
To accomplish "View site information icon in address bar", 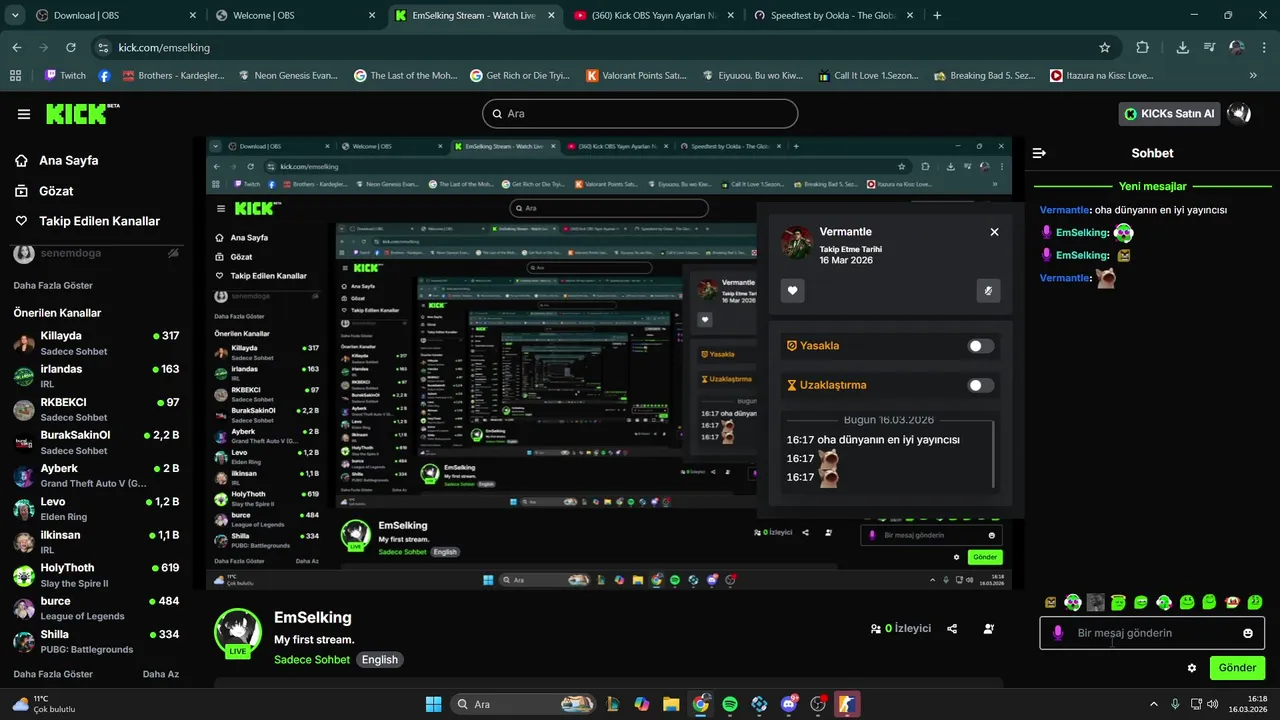I will tap(103, 47).
